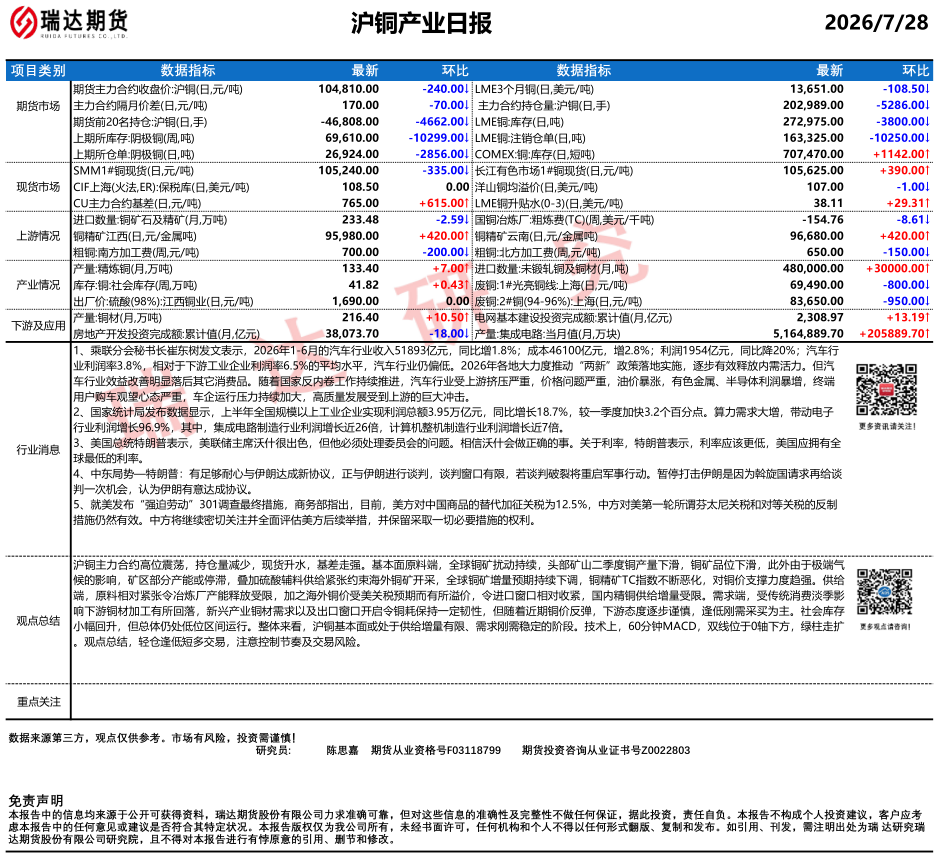Click the value -46,808.00 for top 20 positions

pos(349,121)
